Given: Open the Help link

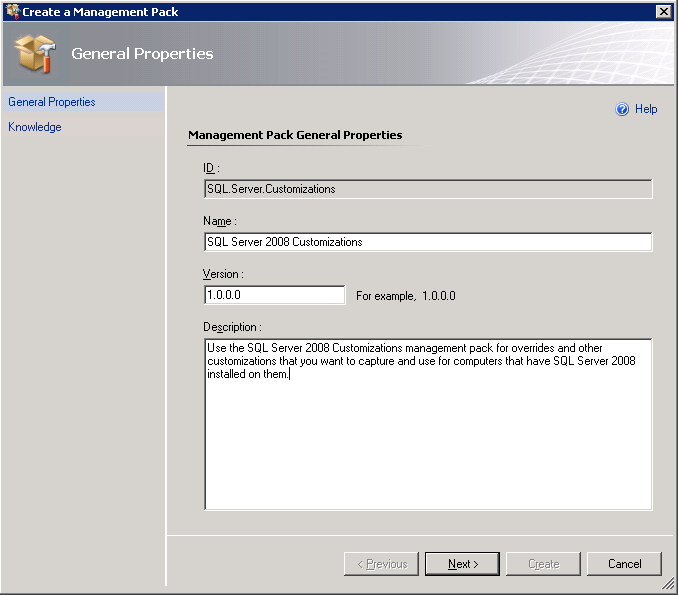Looking at the screenshot, I should click(646, 109).
